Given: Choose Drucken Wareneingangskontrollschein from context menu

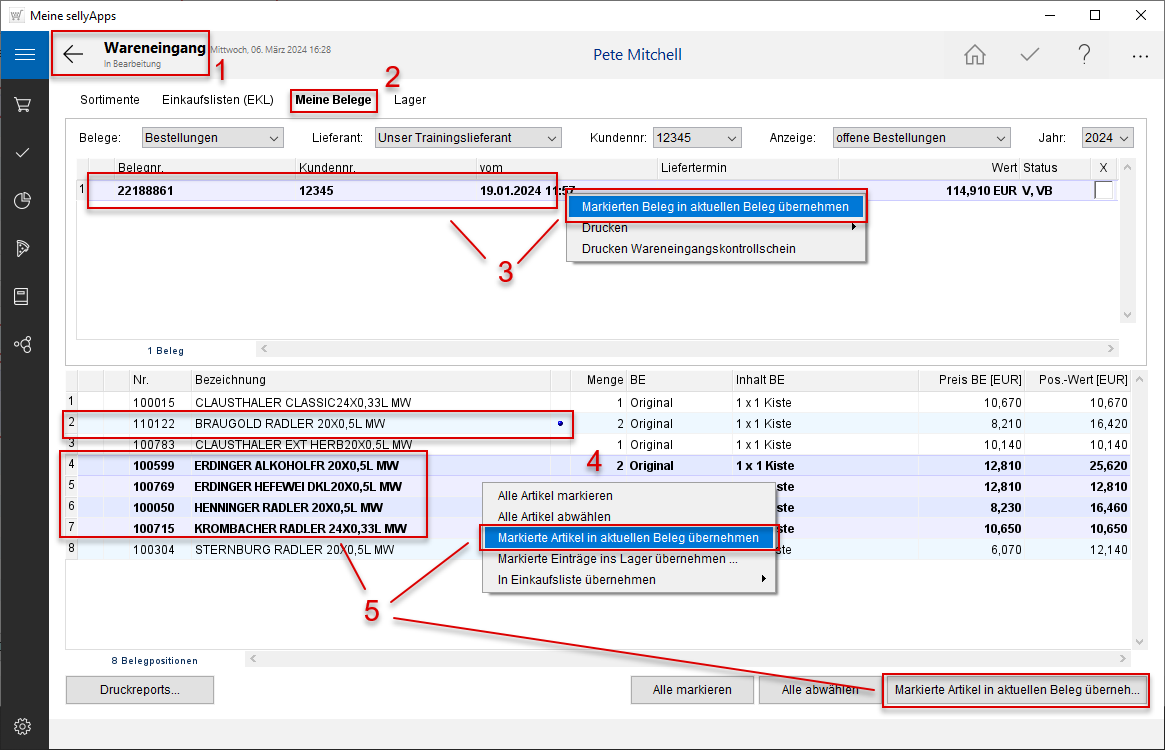Looking at the screenshot, I should [x=688, y=248].
